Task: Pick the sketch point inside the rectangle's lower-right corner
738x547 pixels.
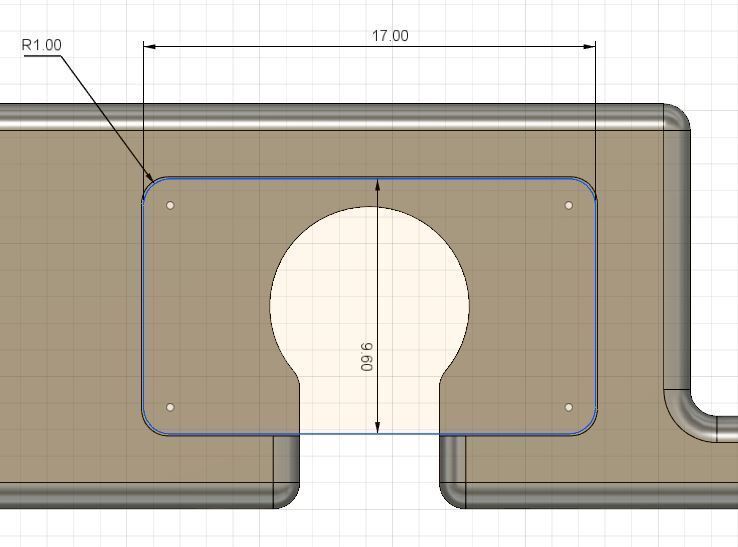Action: [569, 407]
